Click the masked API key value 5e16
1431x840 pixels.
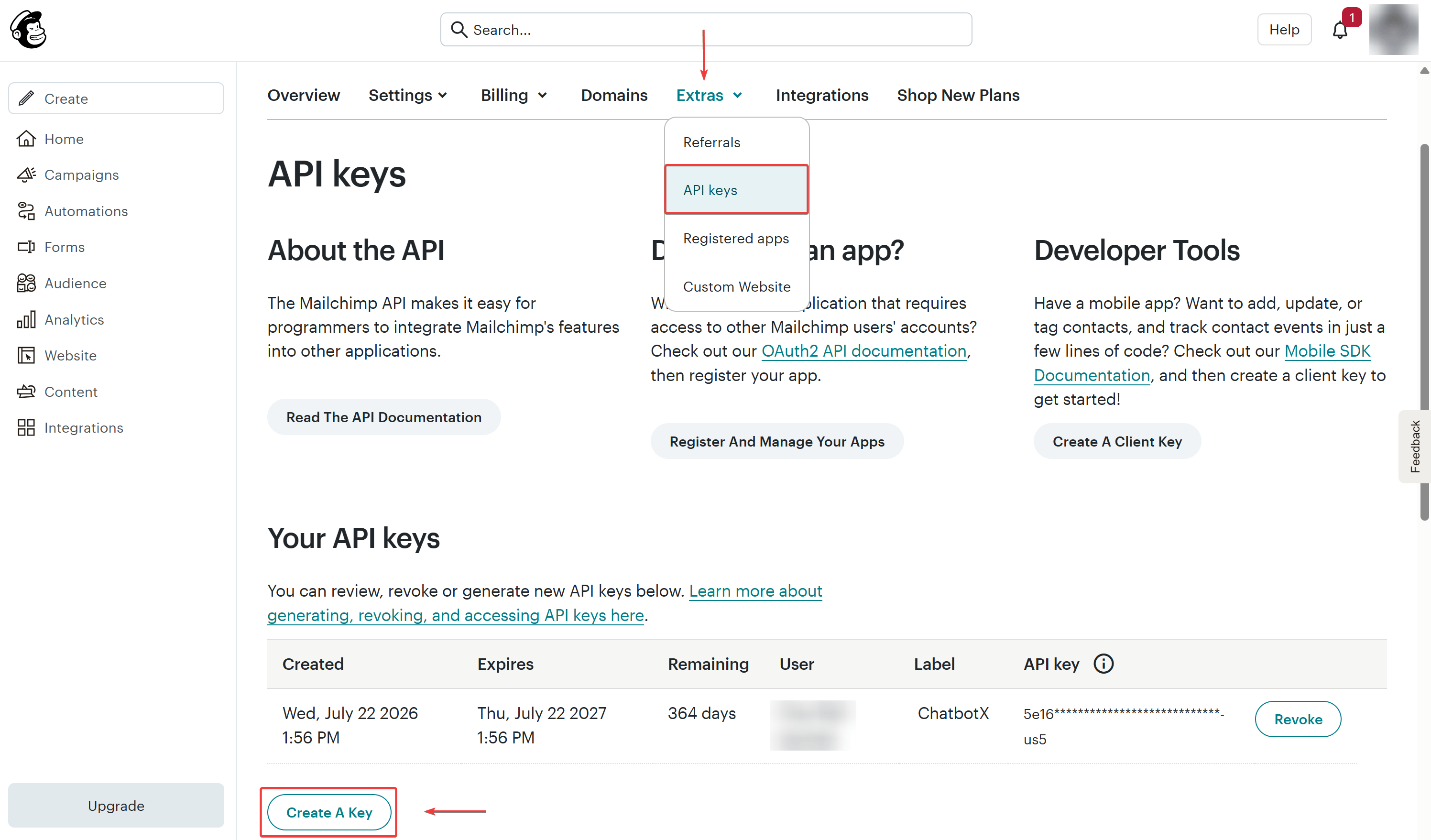click(x=1124, y=726)
